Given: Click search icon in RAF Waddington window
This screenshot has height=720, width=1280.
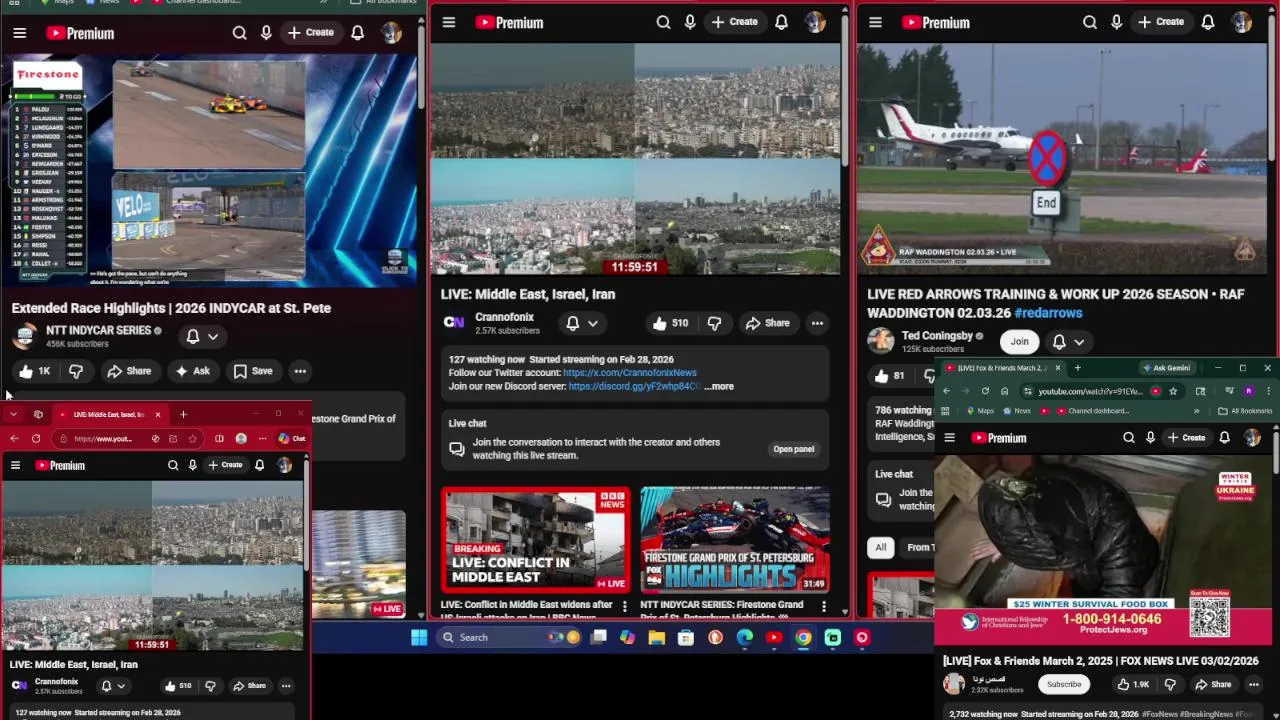Looking at the screenshot, I should pyautogui.click(x=1089, y=22).
